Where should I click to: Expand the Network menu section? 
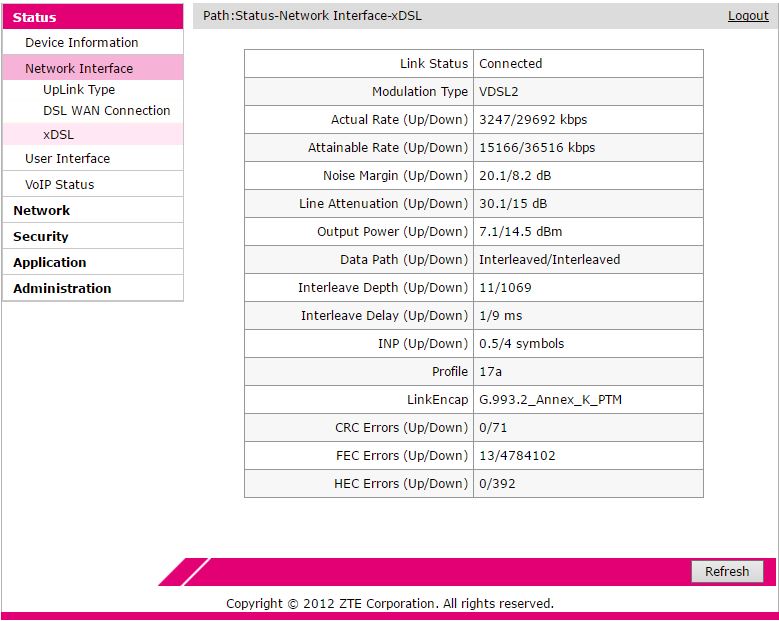coord(41,211)
